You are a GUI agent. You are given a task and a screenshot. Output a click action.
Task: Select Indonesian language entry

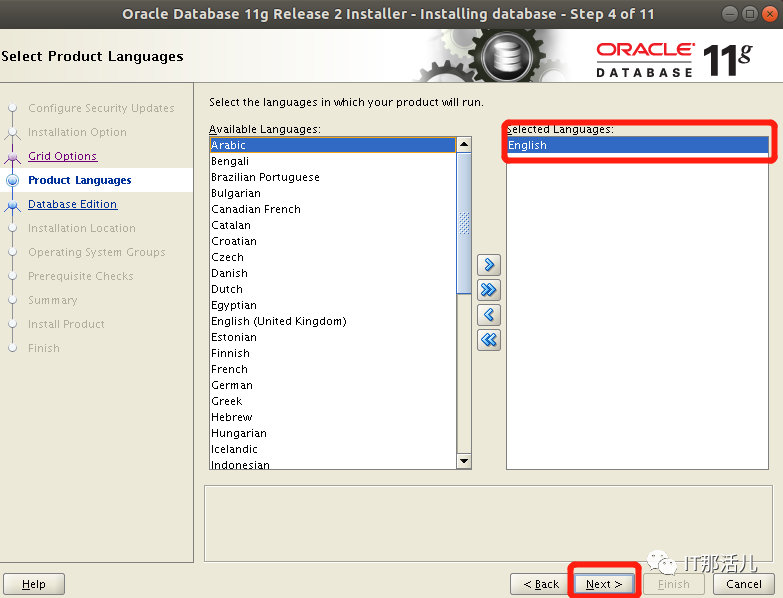tap(333, 464)
